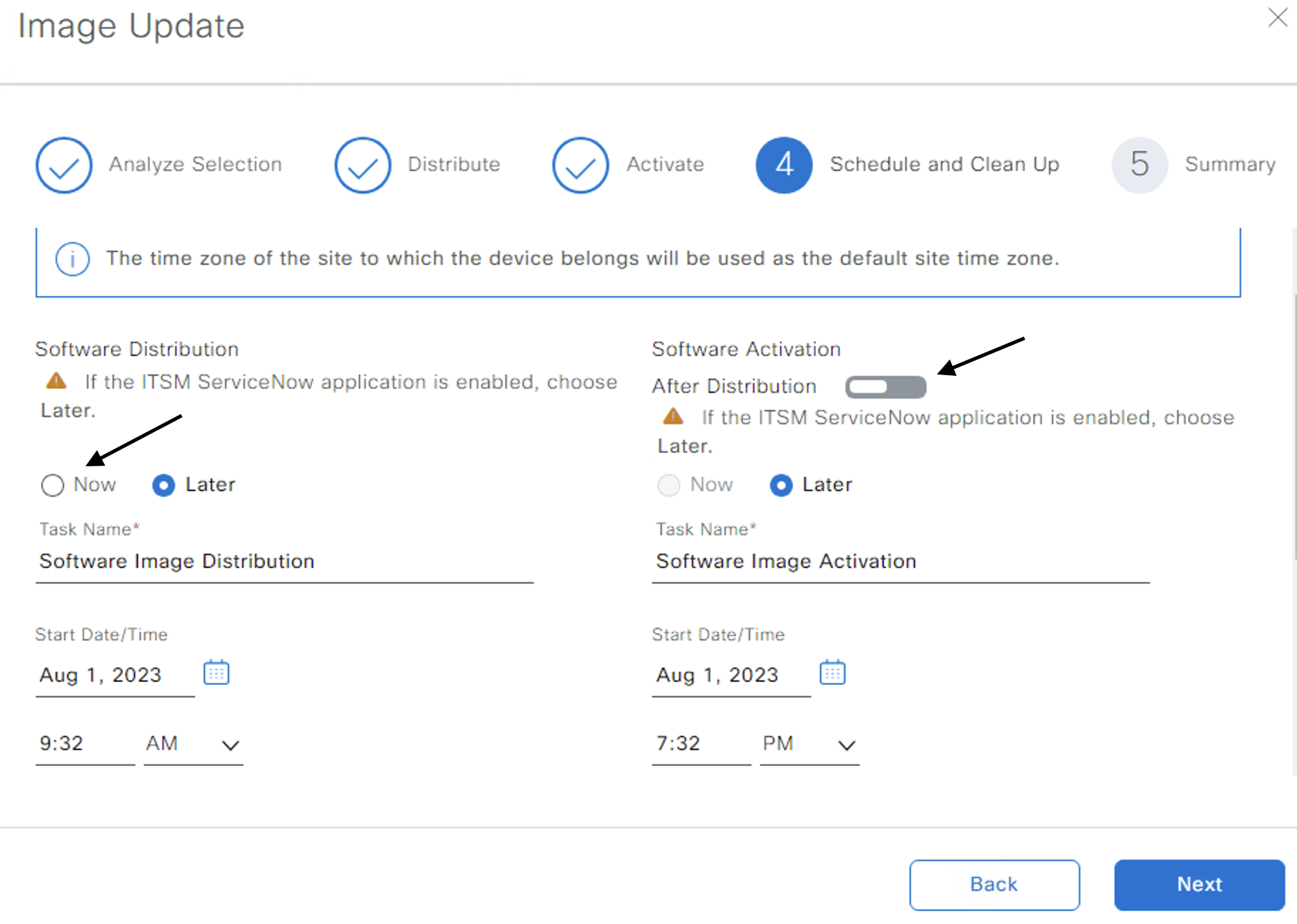Go to Schedule and Clean Up step label
The height and width of the screenshot is (924, 1297).
(945, 164)
